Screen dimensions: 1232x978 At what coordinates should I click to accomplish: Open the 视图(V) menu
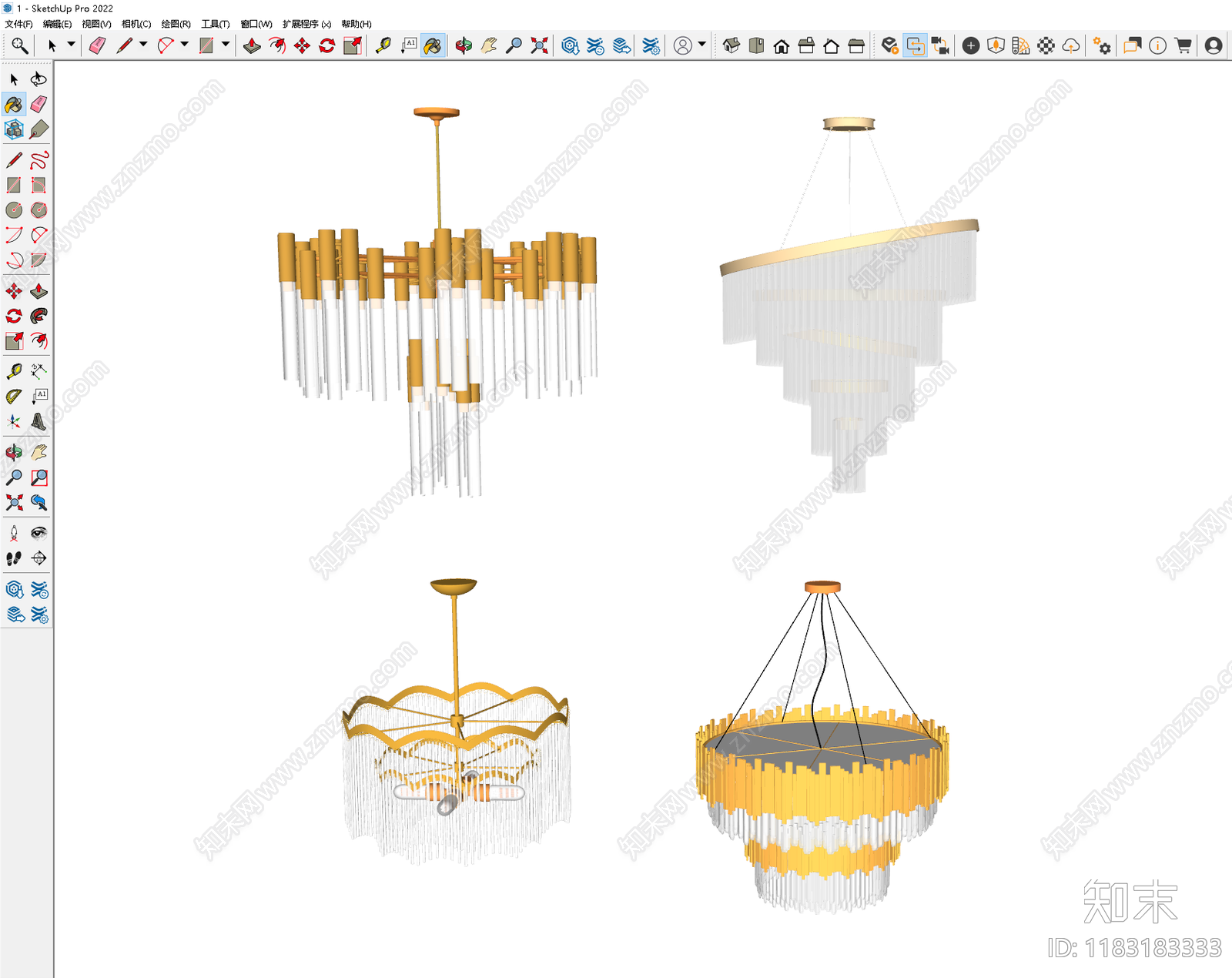[x=96, y=24]
